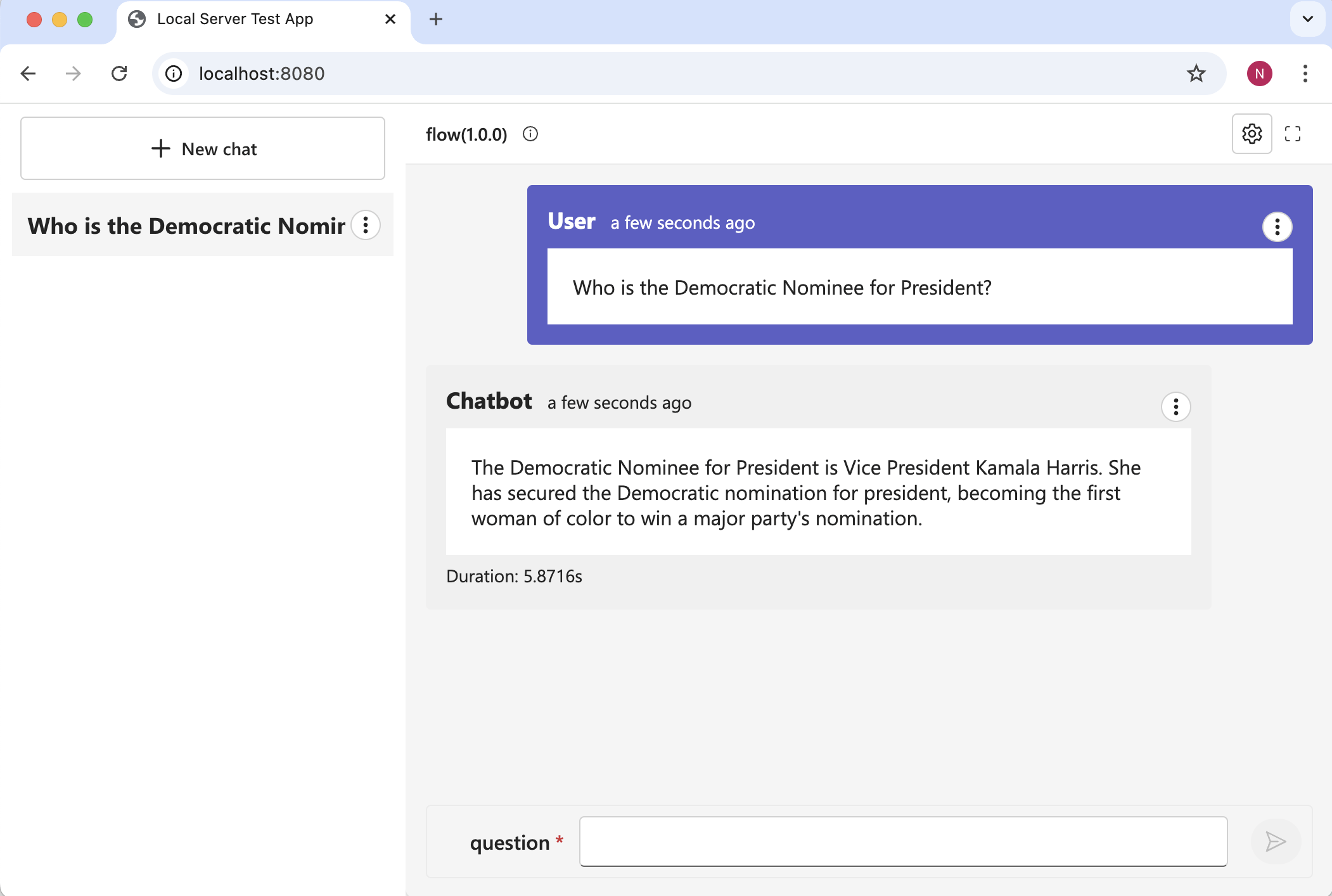Send the question with arrow icon
The width and height of the screenshot is (1332, 896).
[1275, 842]
